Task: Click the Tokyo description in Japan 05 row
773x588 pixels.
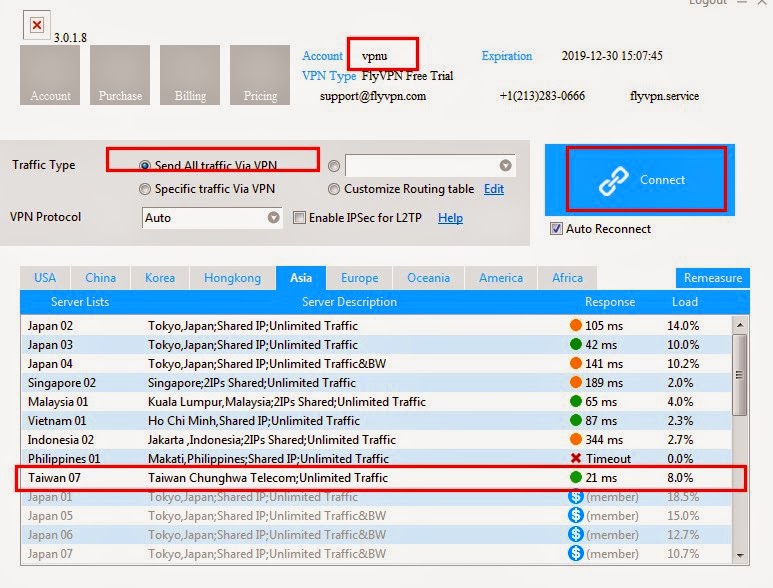Action: (267, 516)
